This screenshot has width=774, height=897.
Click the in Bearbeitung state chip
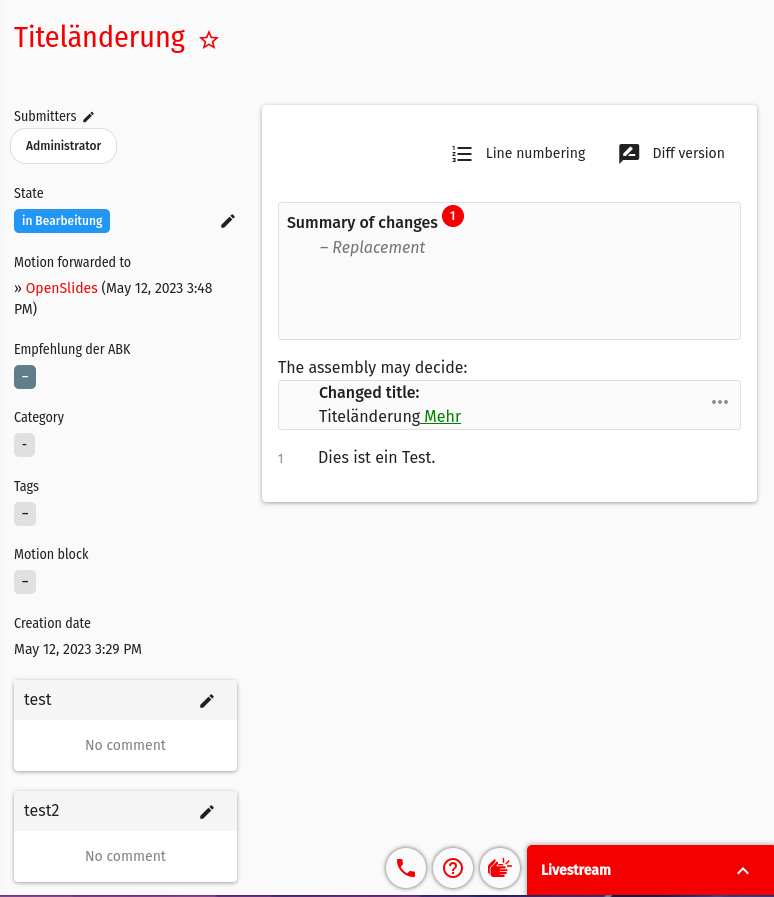[61, 221]
